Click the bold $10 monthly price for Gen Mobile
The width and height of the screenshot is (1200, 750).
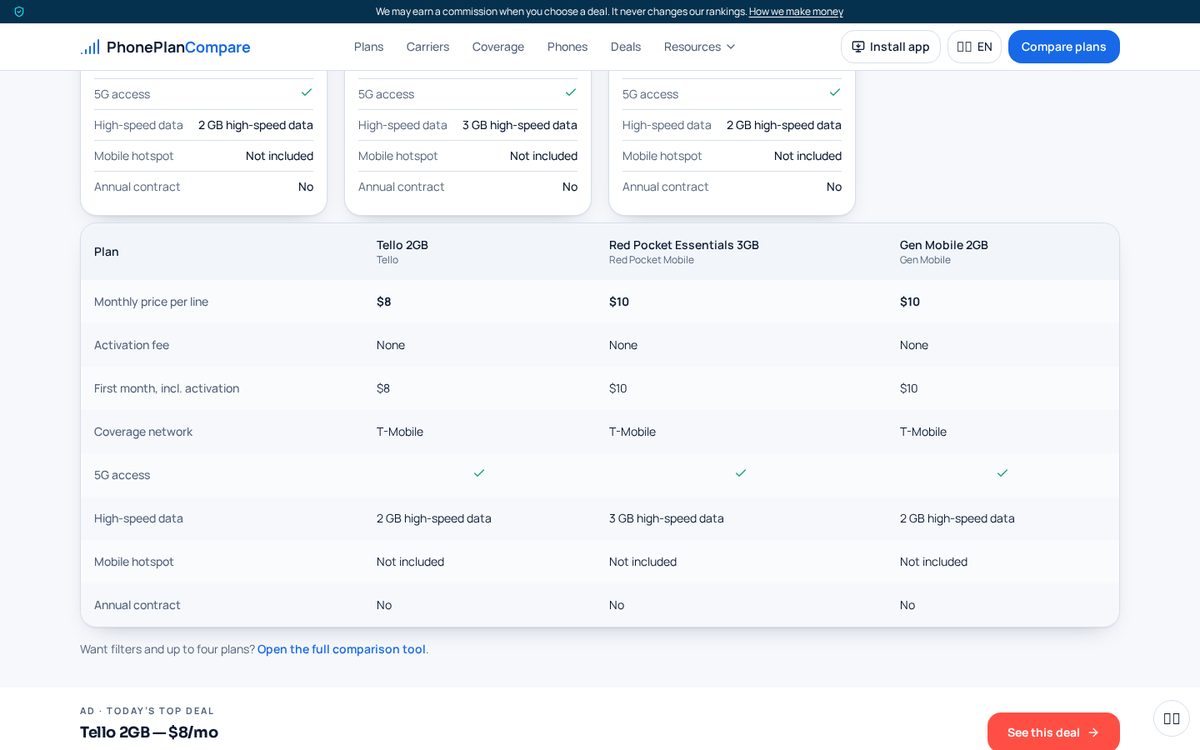(910, 302)
